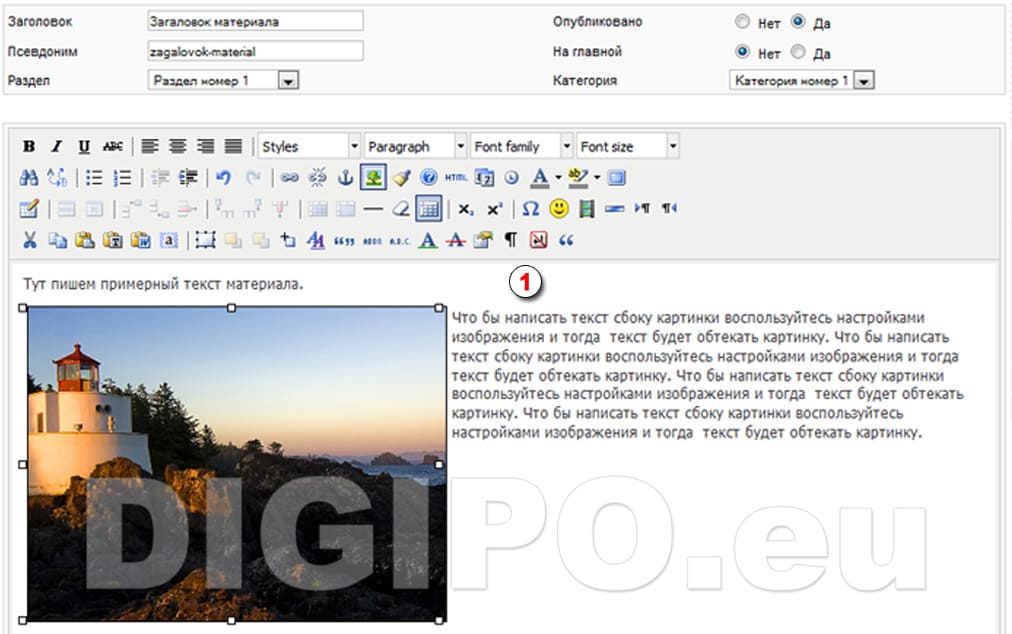
Task: Insert a special character with omega icon
Action: (x=530, y=209)
